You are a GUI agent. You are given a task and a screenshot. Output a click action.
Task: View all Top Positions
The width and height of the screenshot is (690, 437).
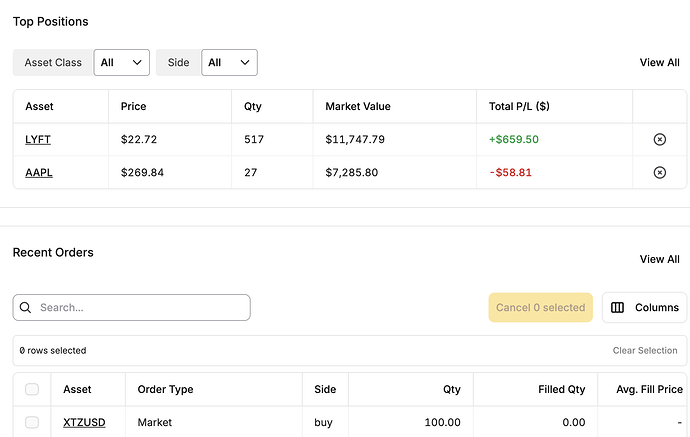(x=659, y=63)
